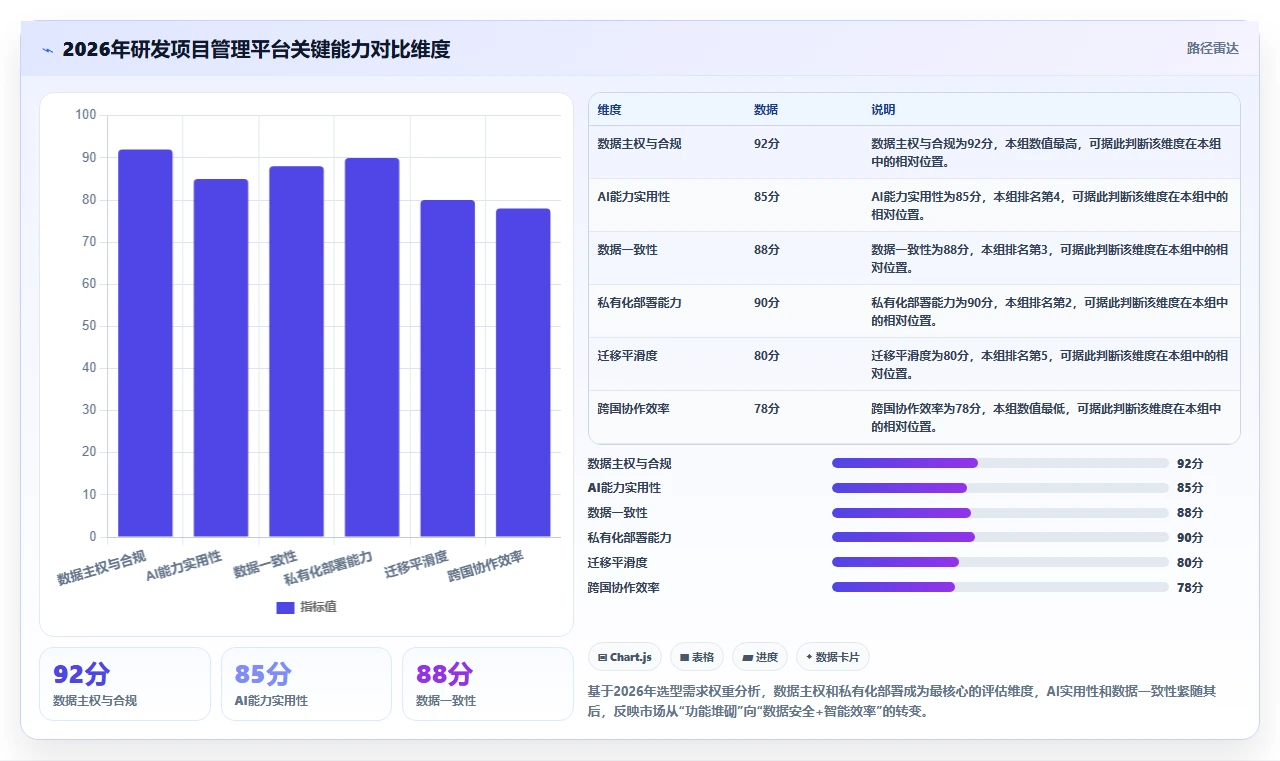Click the description mentioning 本组数值最低
Screen dimensions: 1280x761
tap(1047, 418)
